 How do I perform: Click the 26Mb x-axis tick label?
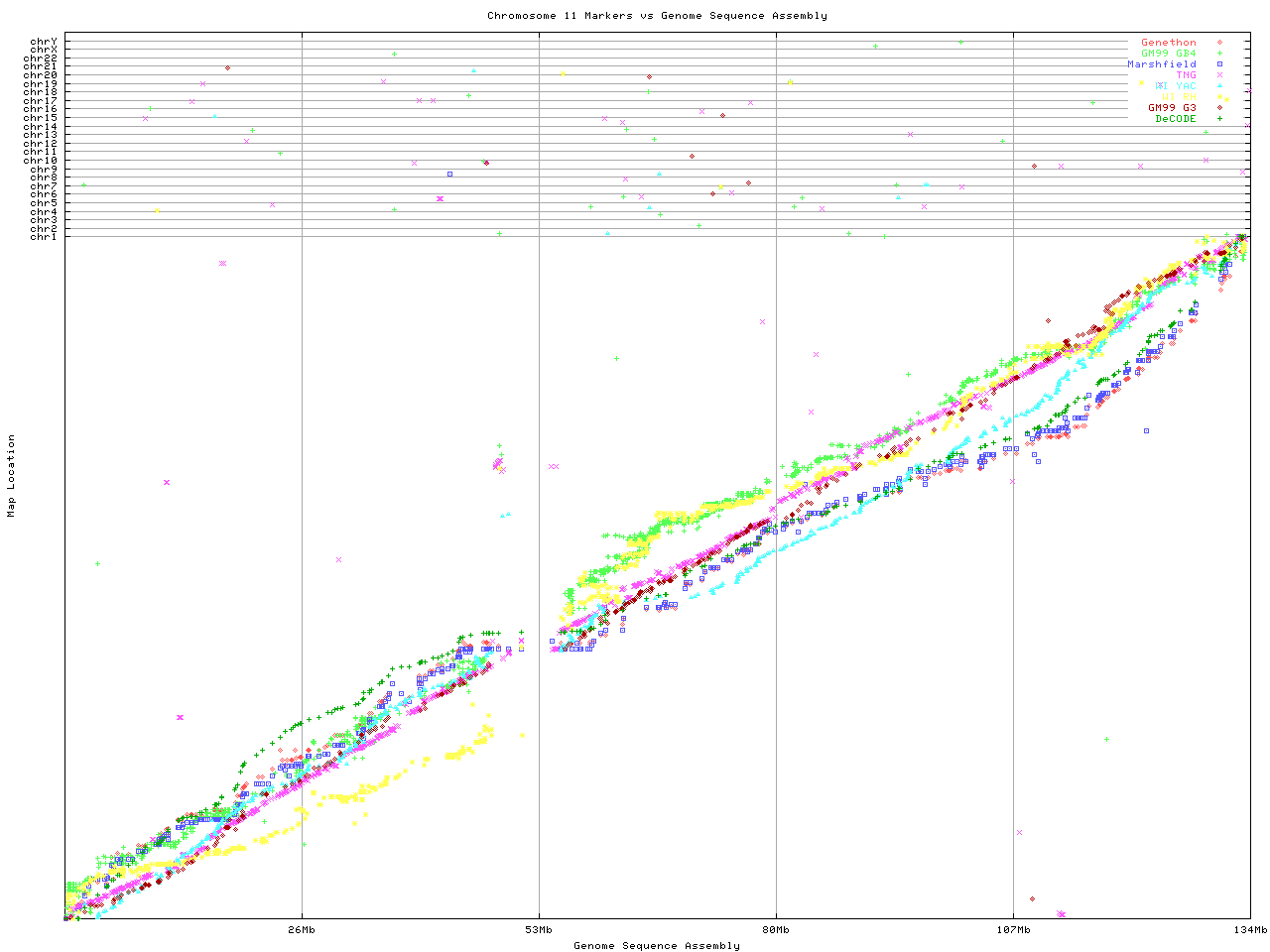pos(302,930)
